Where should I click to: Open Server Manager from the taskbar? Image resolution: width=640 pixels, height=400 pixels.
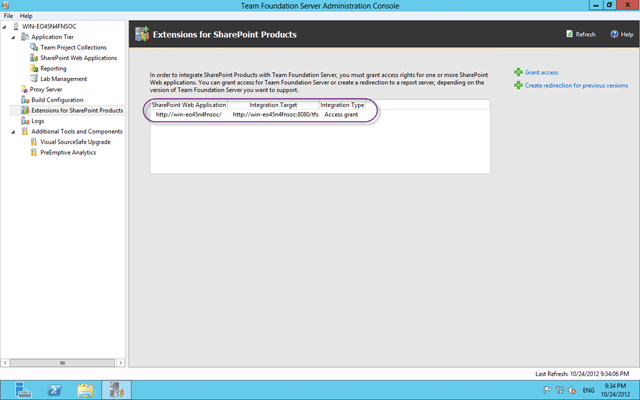23,390
